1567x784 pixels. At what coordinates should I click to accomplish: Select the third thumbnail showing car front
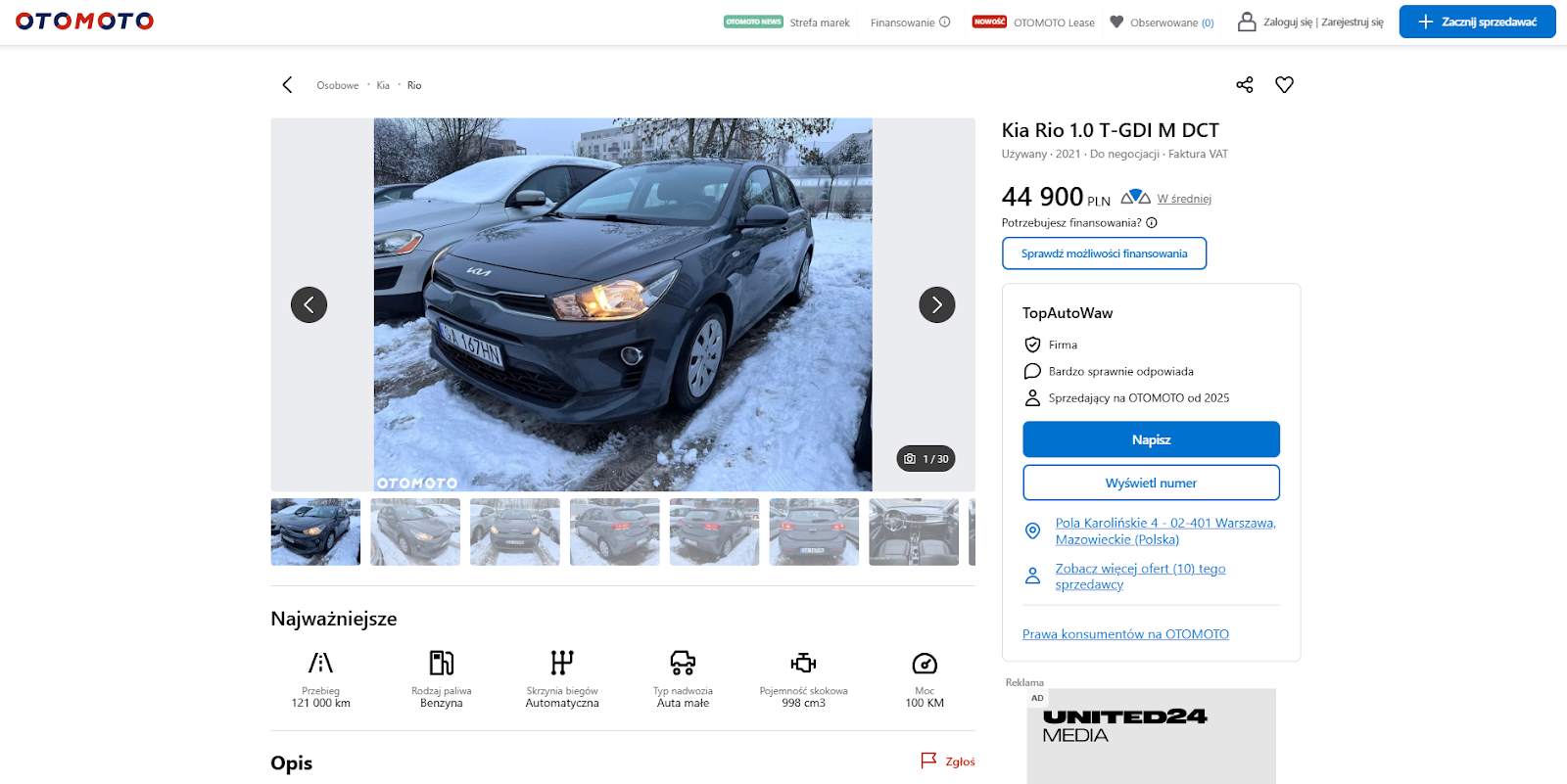click(x=515, y=531)
